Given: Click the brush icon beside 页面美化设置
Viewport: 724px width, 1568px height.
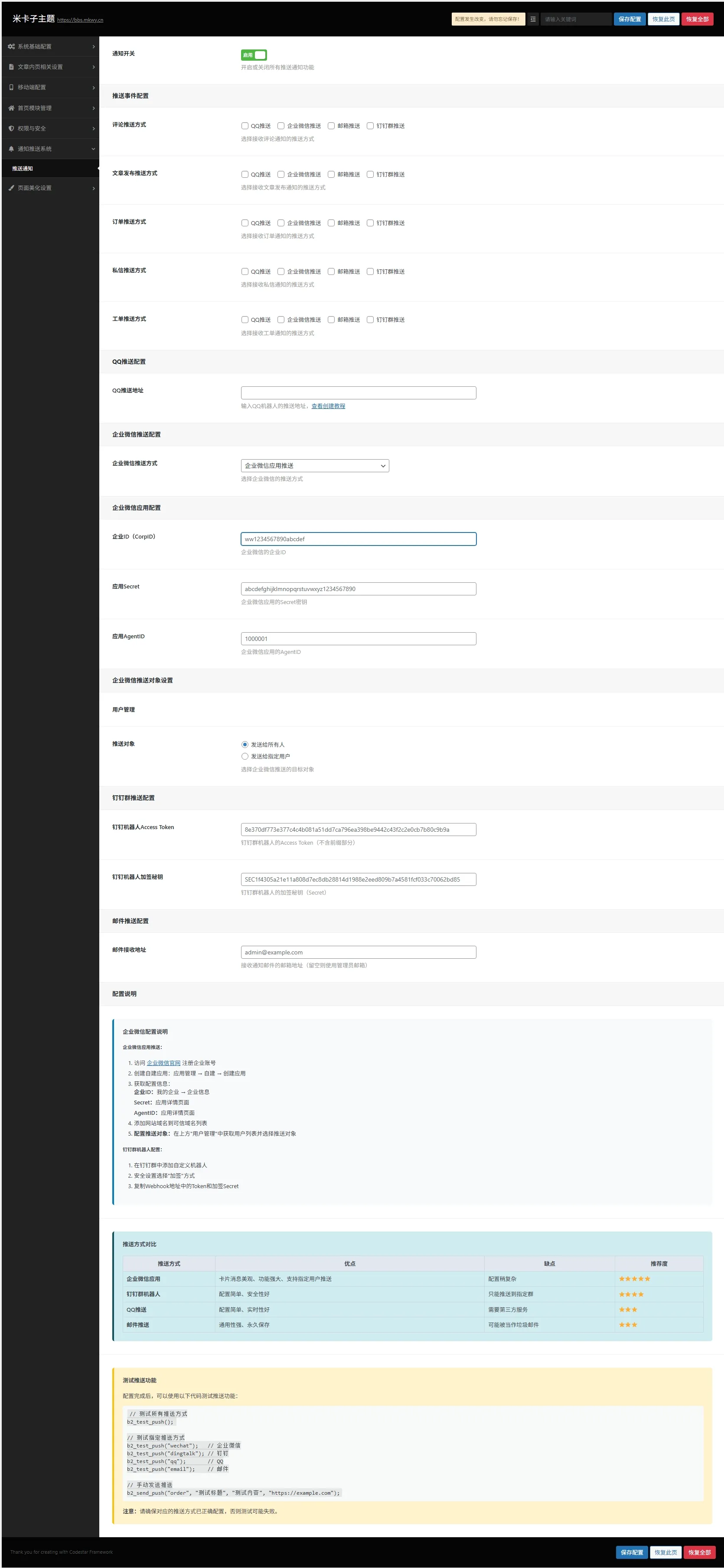Looking at the screenshot, I should point(11,188).
